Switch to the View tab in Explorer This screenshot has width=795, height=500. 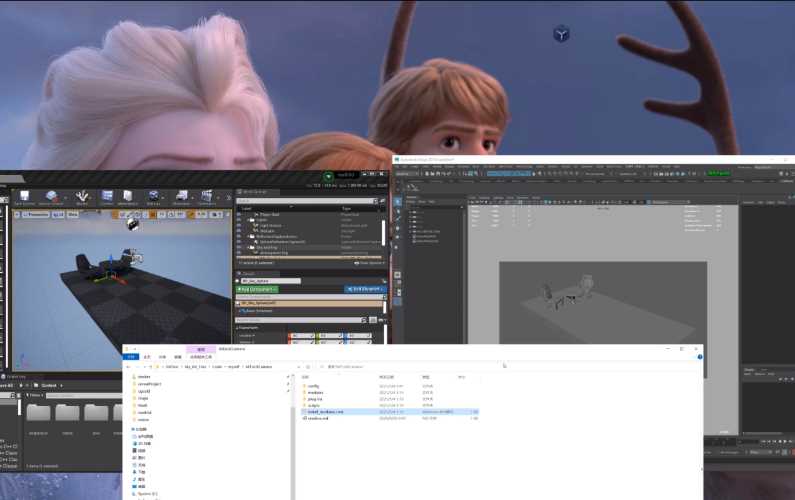tap(177, 357)
